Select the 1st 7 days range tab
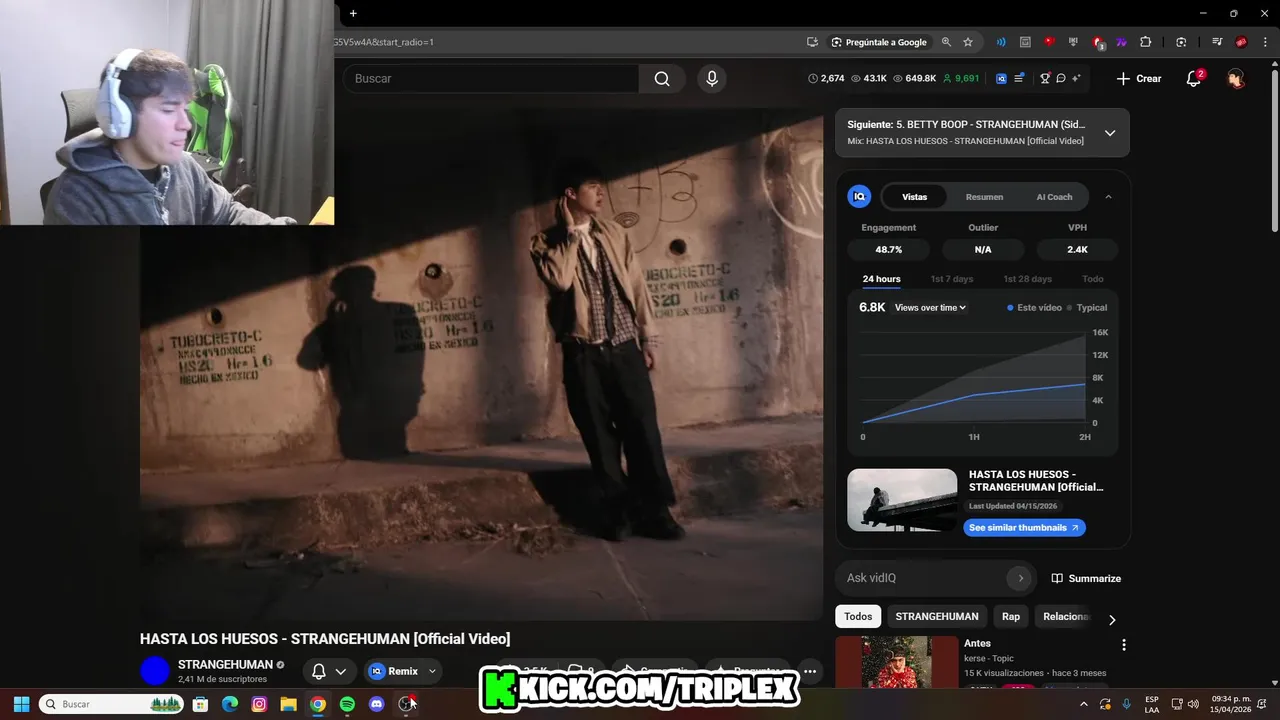Viewport: 1280px width, 720px height. (951, 279)
